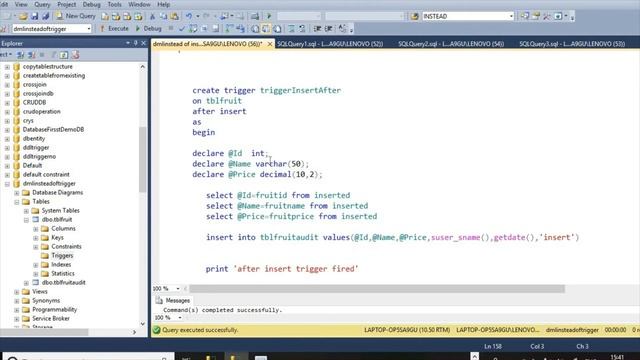Switch to SQLQuery2.sql tab
Image resolution: width=640 pixels, height=360 pixels.
(x=451, y=44)
